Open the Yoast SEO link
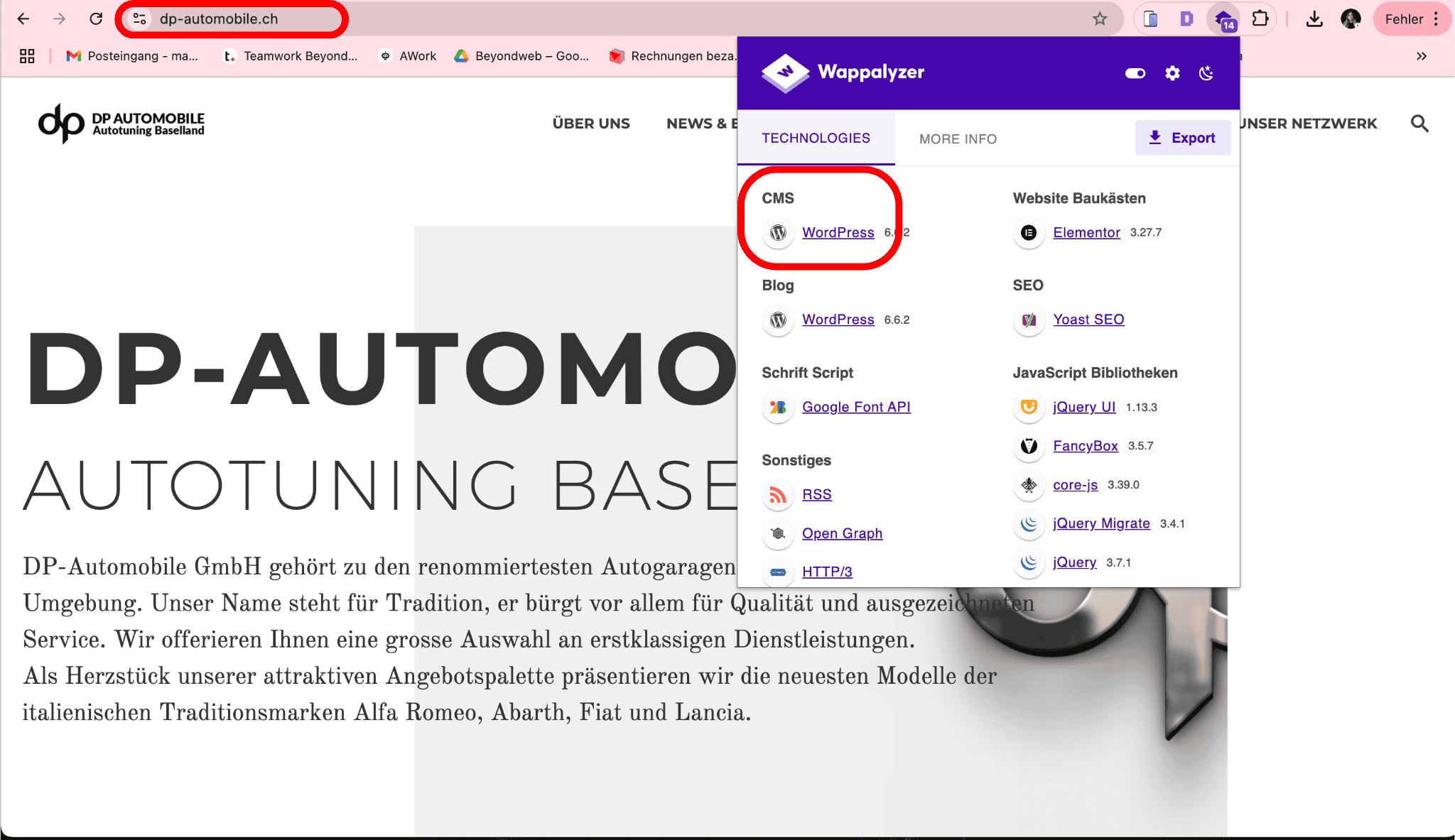This screenshot has height=840, width=1455. click(x=1088, y=320)
